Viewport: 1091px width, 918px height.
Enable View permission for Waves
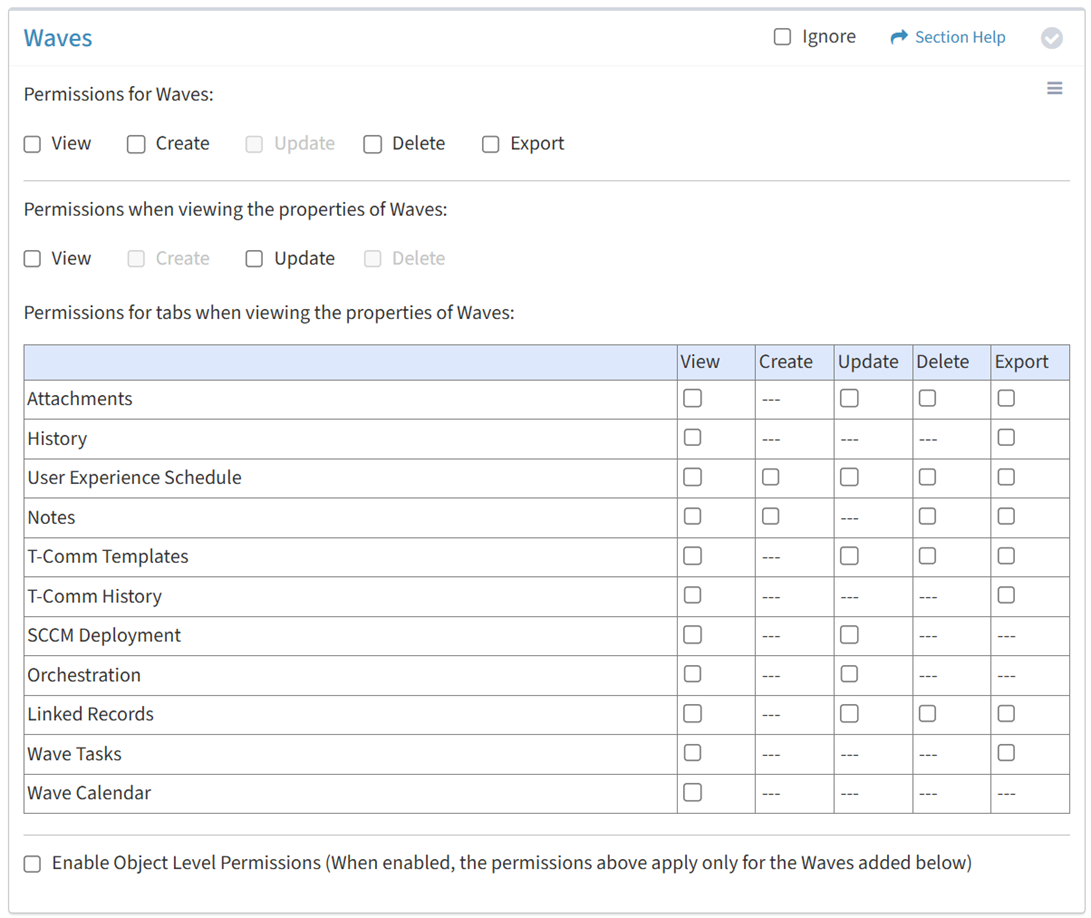[33, 144]
